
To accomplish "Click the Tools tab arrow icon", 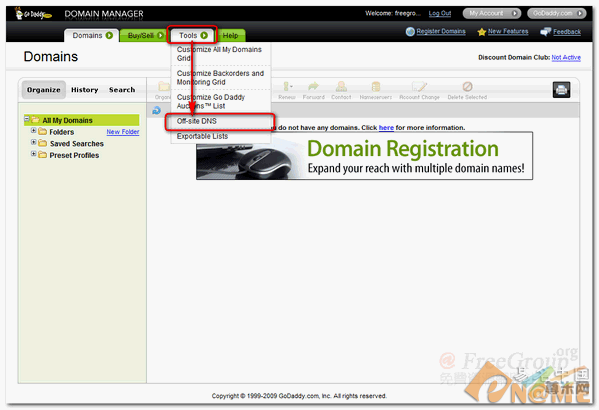I will 204,35.
